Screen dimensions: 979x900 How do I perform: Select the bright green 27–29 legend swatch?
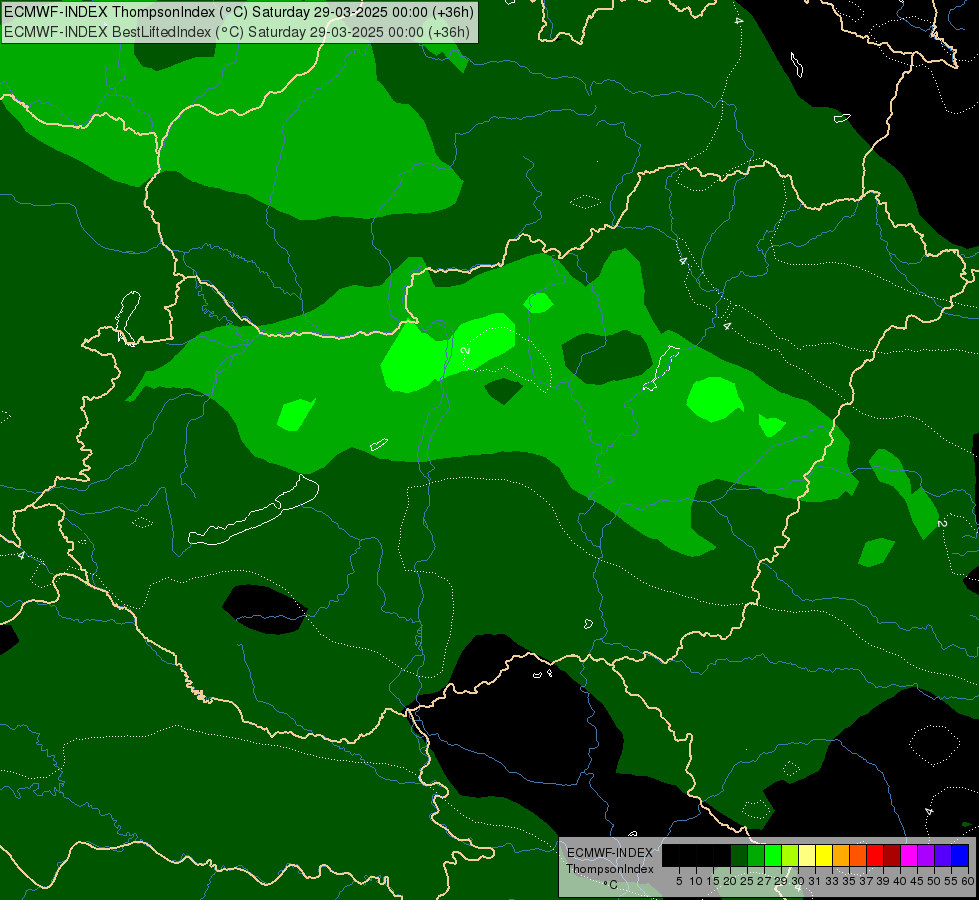[x=773, y=855]
